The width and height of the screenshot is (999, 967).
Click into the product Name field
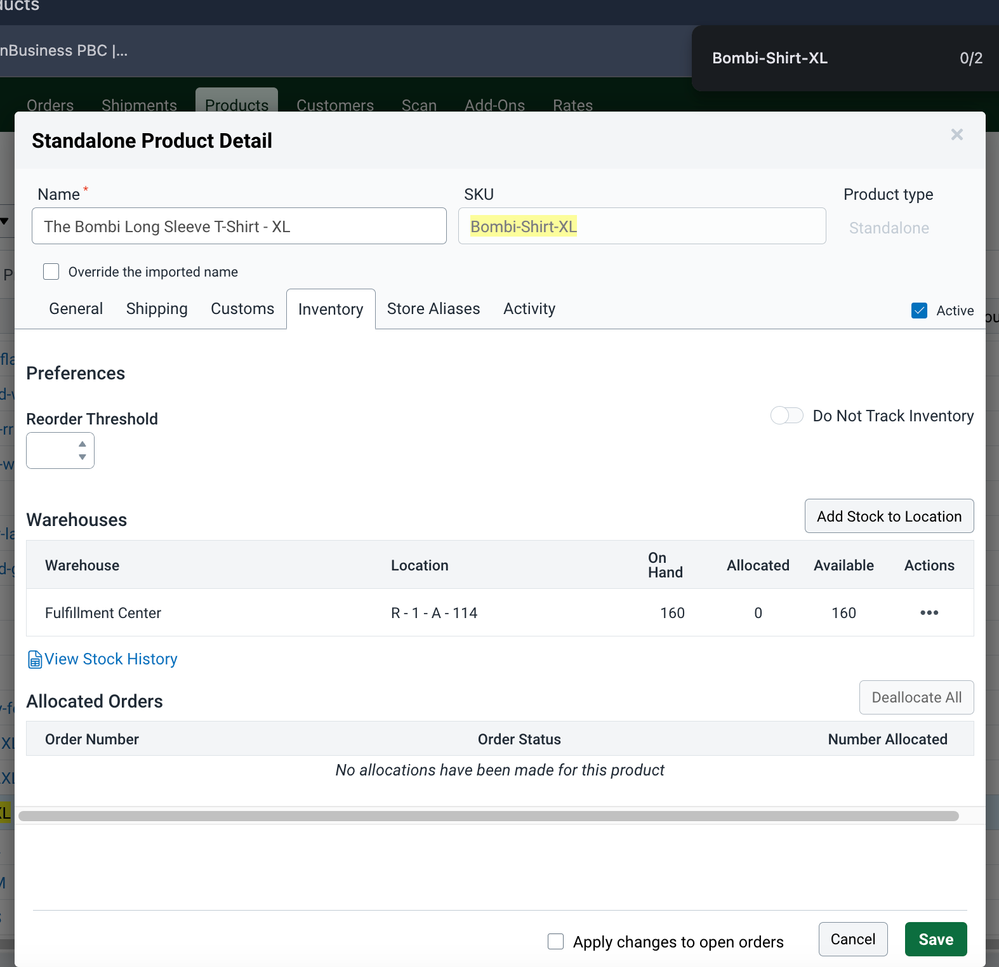239,226
